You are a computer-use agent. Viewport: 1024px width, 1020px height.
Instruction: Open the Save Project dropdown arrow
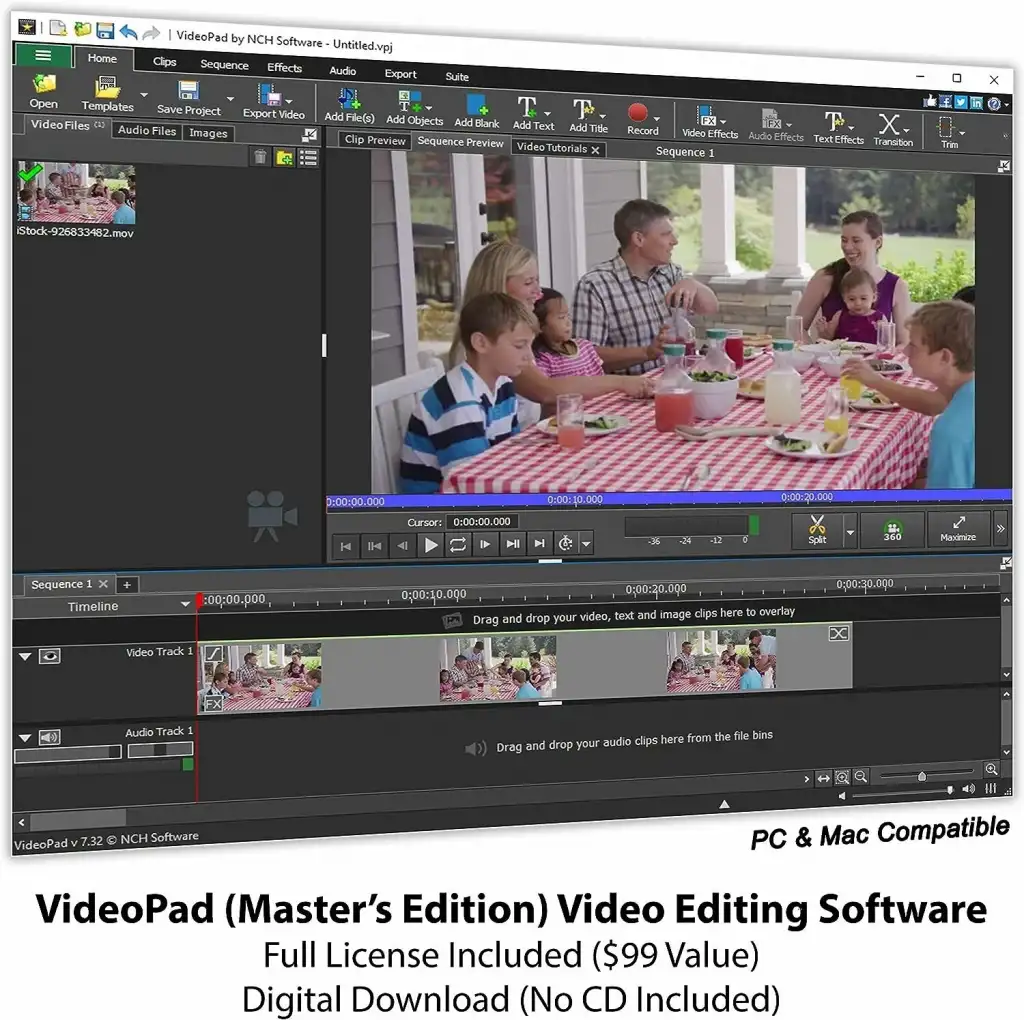pos(230,99)
